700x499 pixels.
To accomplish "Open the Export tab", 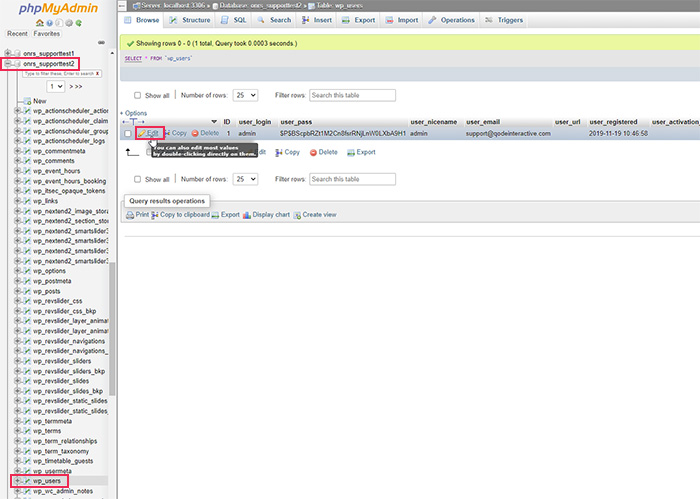I will [x=358, y=20].
